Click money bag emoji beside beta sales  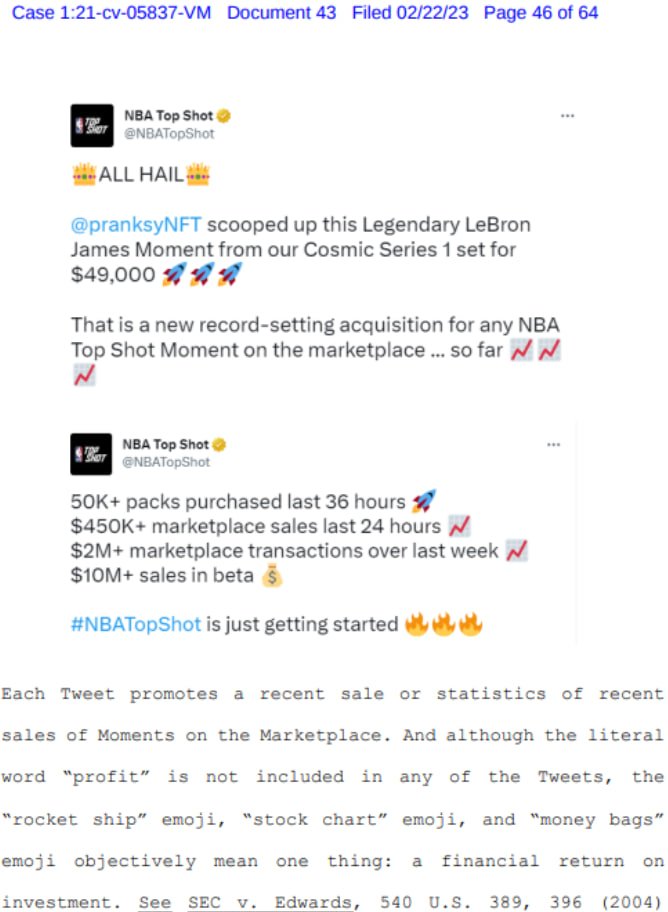pos(271,576)
